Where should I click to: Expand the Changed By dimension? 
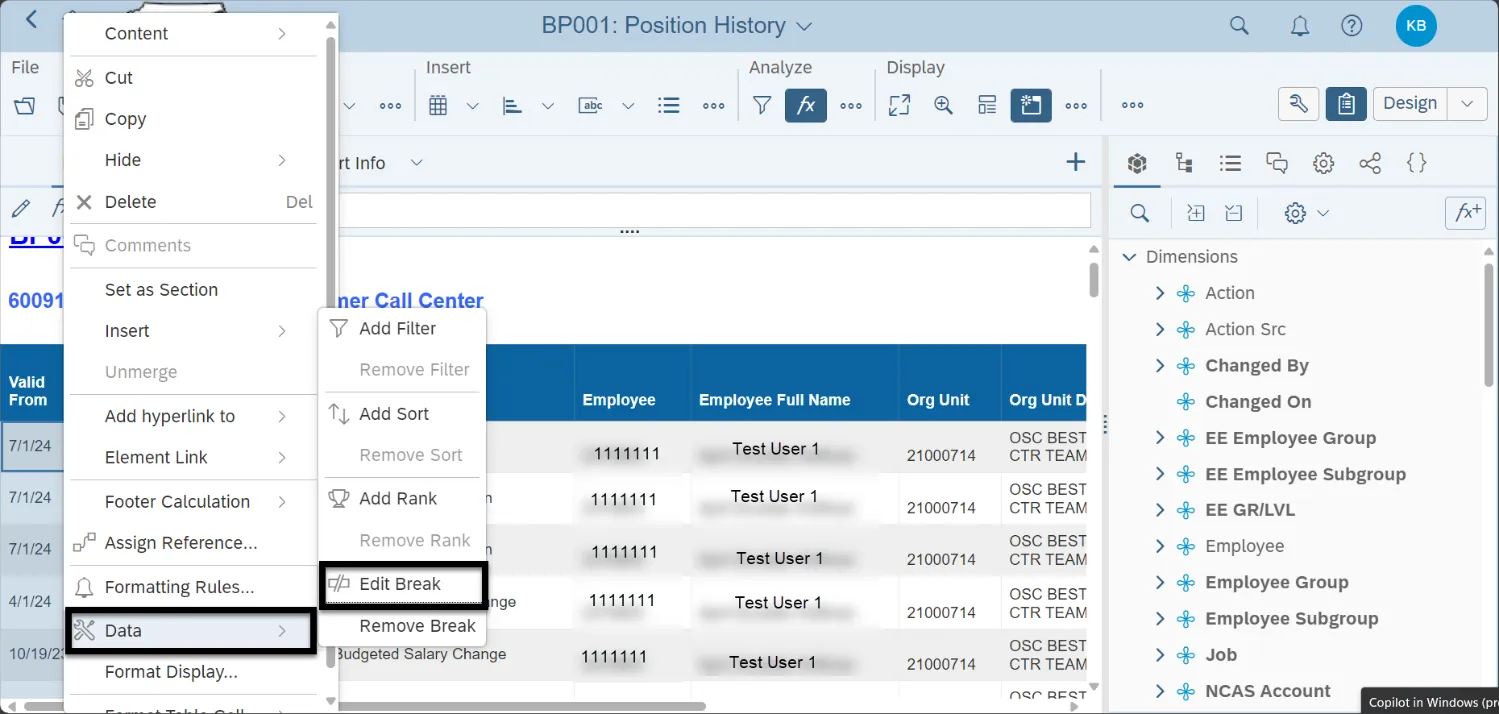[x=1160, y=366]
